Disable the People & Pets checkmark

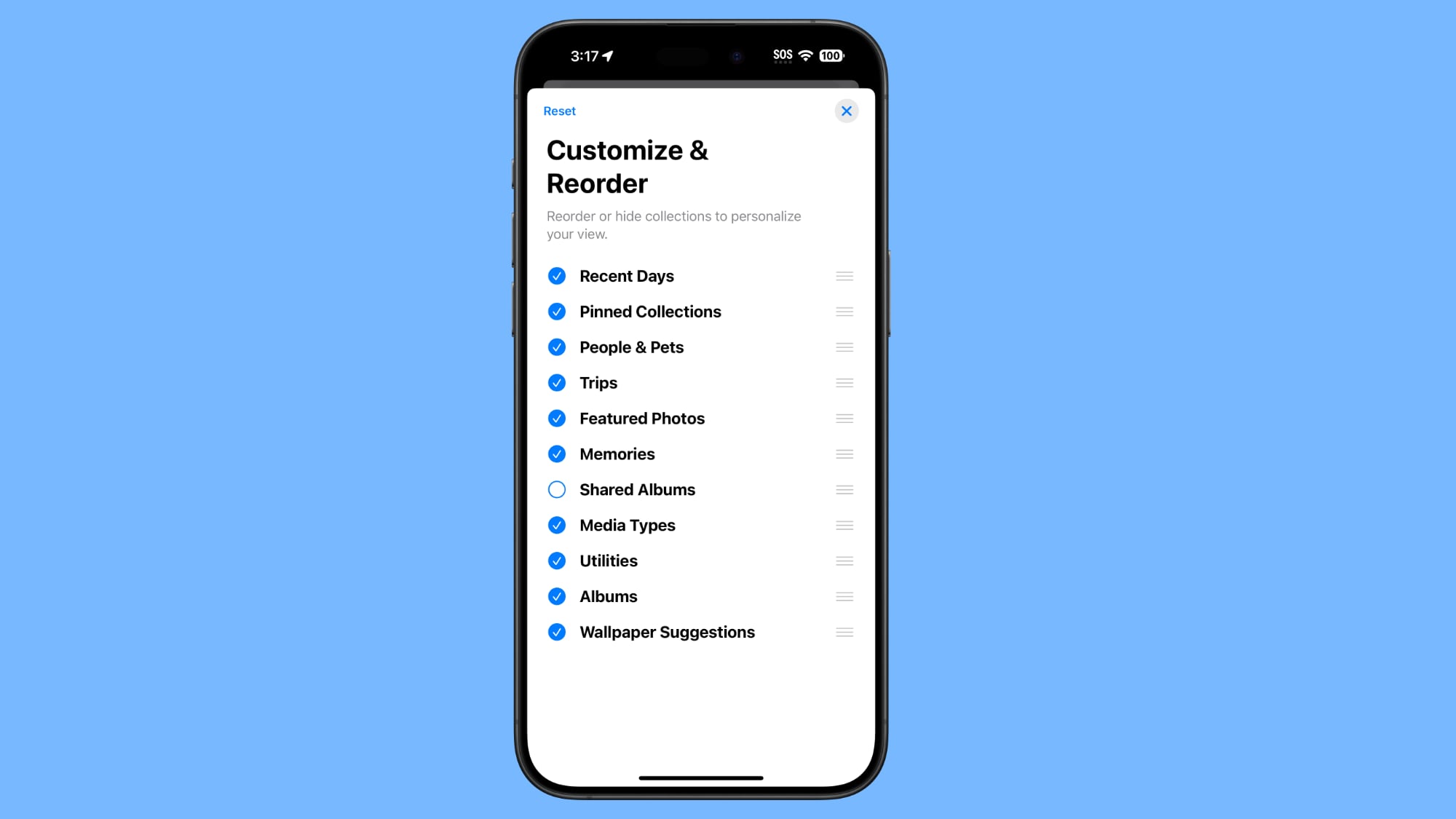click(x=557, y=347)
